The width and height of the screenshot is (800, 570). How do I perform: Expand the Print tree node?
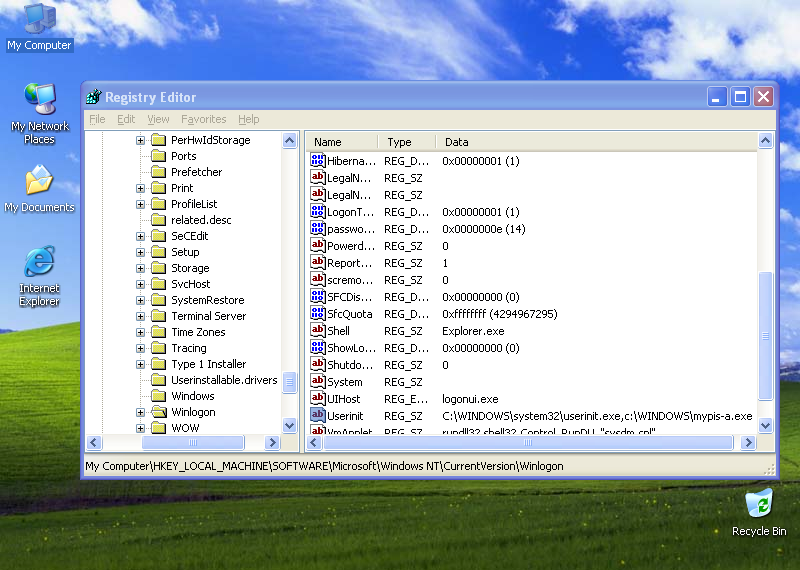(x=140, y=188)
